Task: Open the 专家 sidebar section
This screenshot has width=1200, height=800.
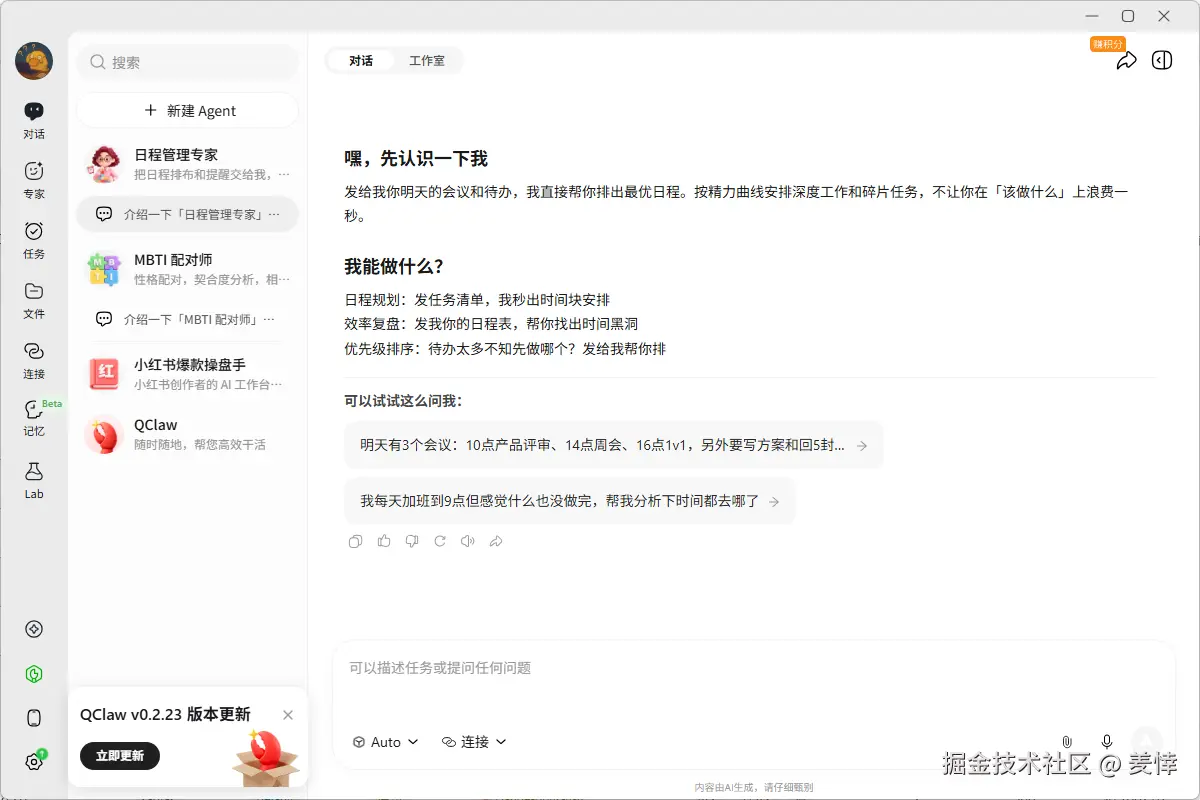Action: tap(34, 180)
